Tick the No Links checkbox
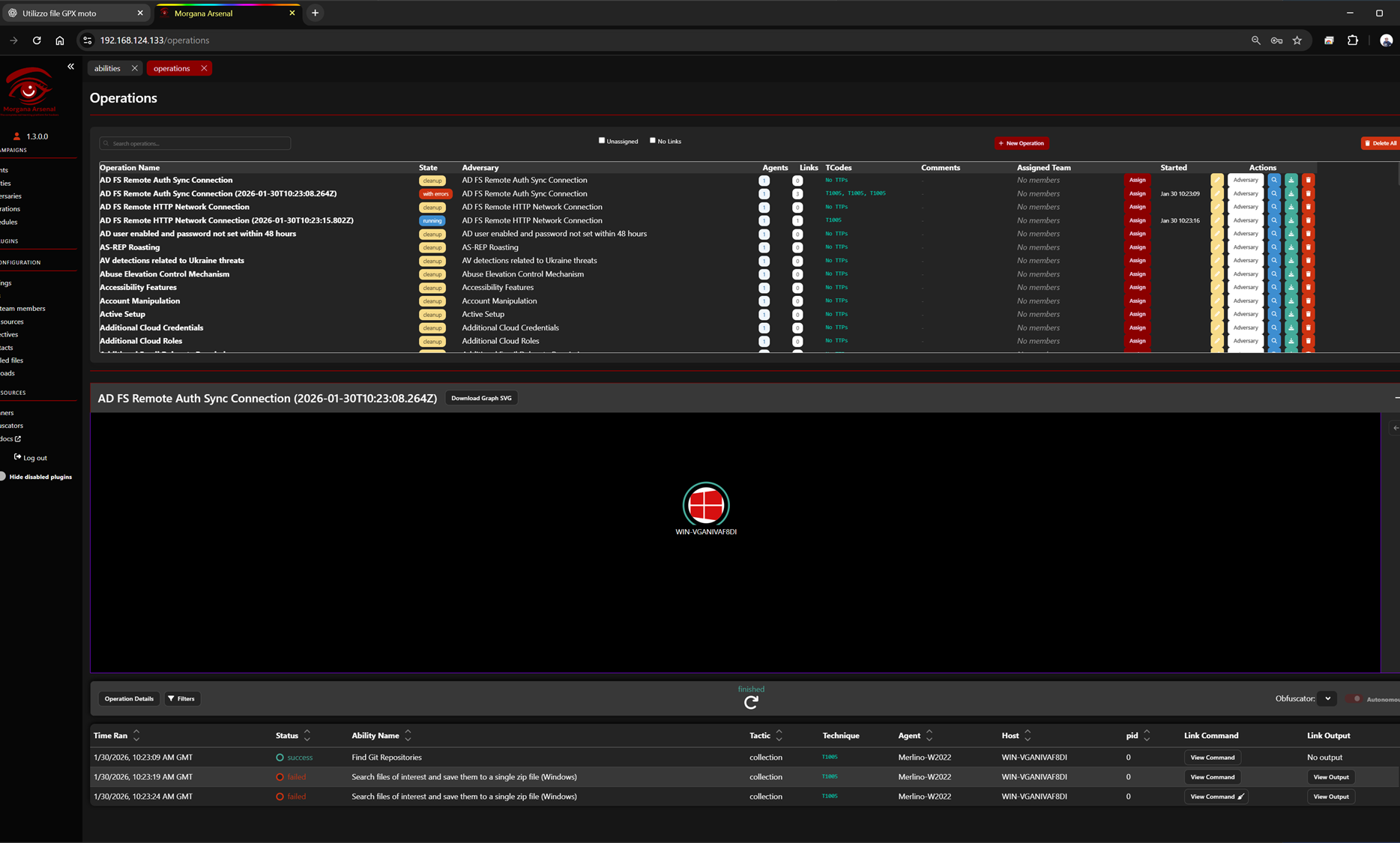1400x843 pixels. tap(653, 141)
